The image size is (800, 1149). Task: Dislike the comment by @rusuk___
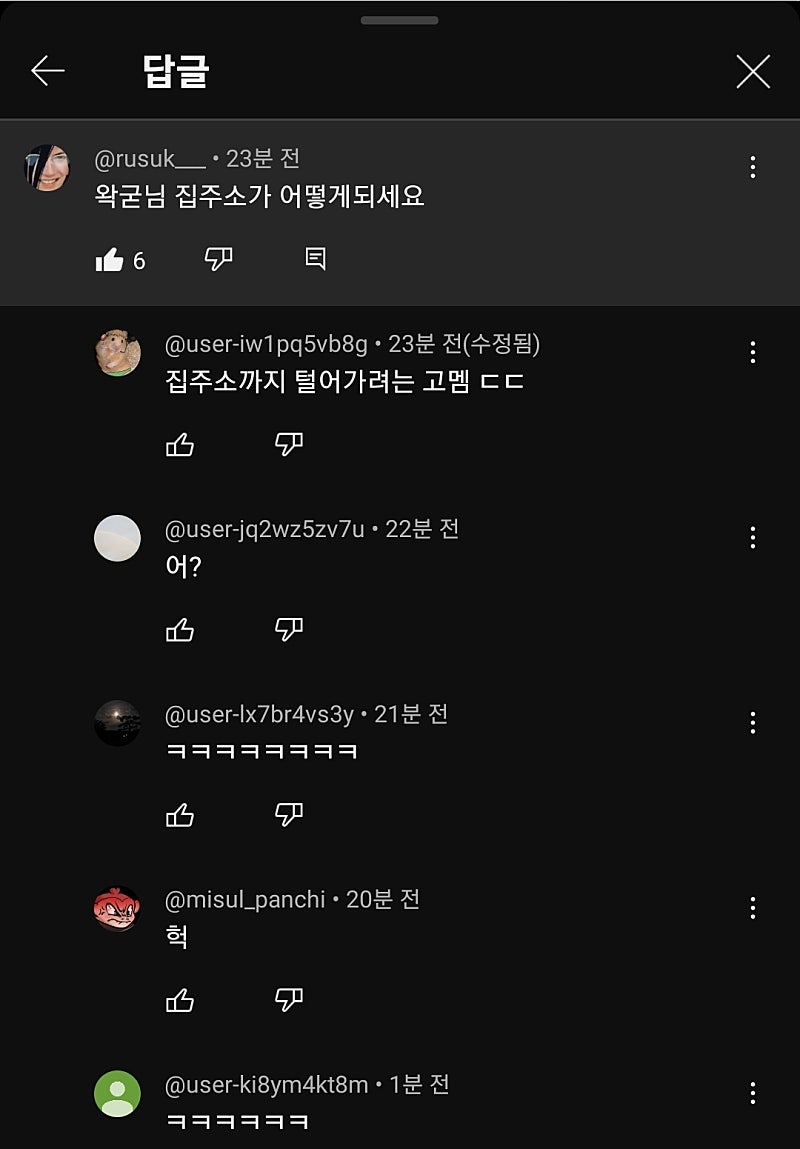pyautogui.click(x=218, y=260)
